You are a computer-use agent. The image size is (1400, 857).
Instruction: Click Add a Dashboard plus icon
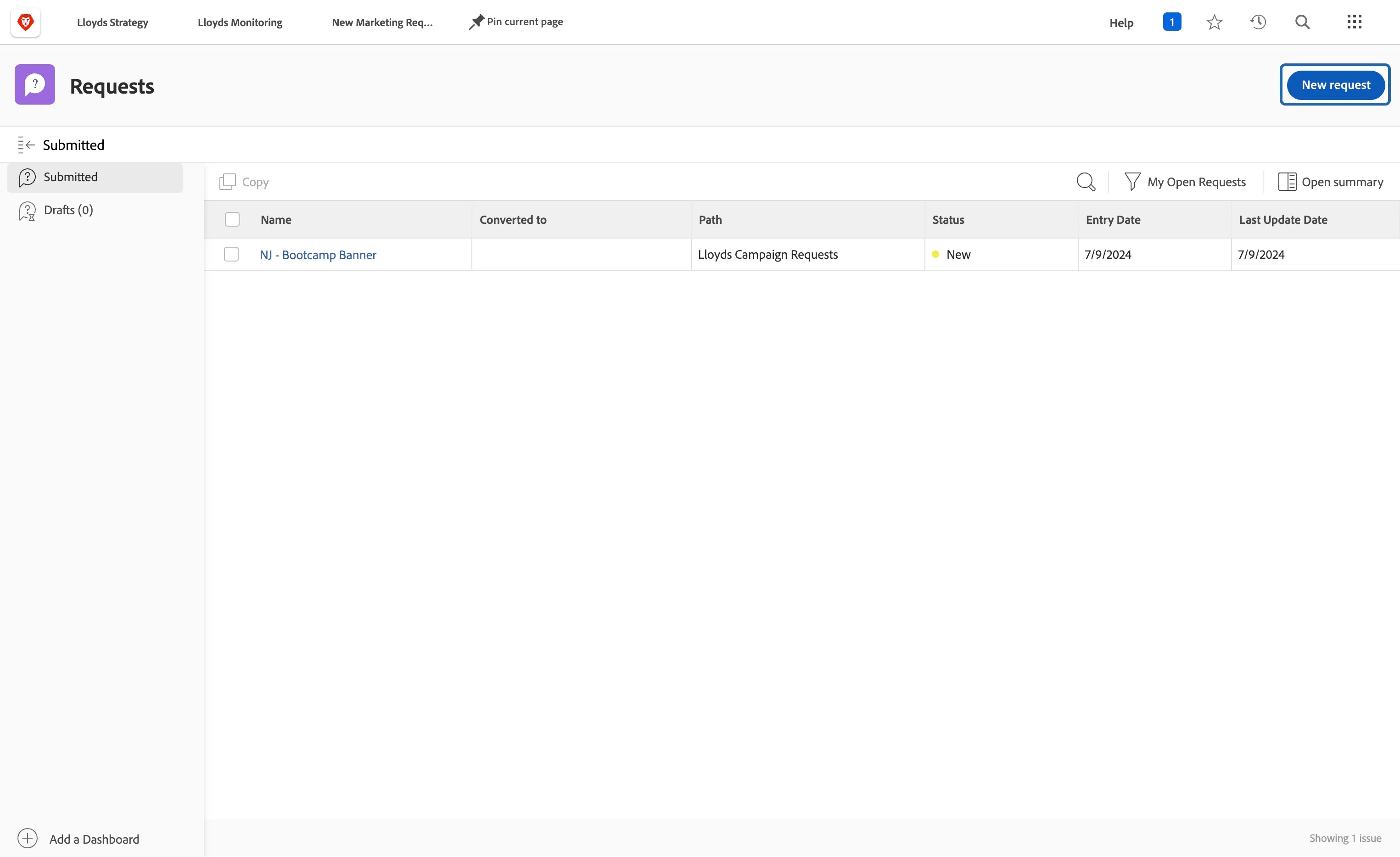click(x=27, y=838)
